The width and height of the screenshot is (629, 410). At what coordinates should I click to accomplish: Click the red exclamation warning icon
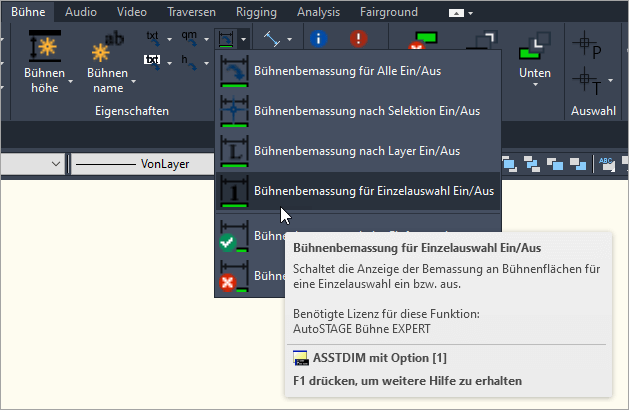pos(358,39)
